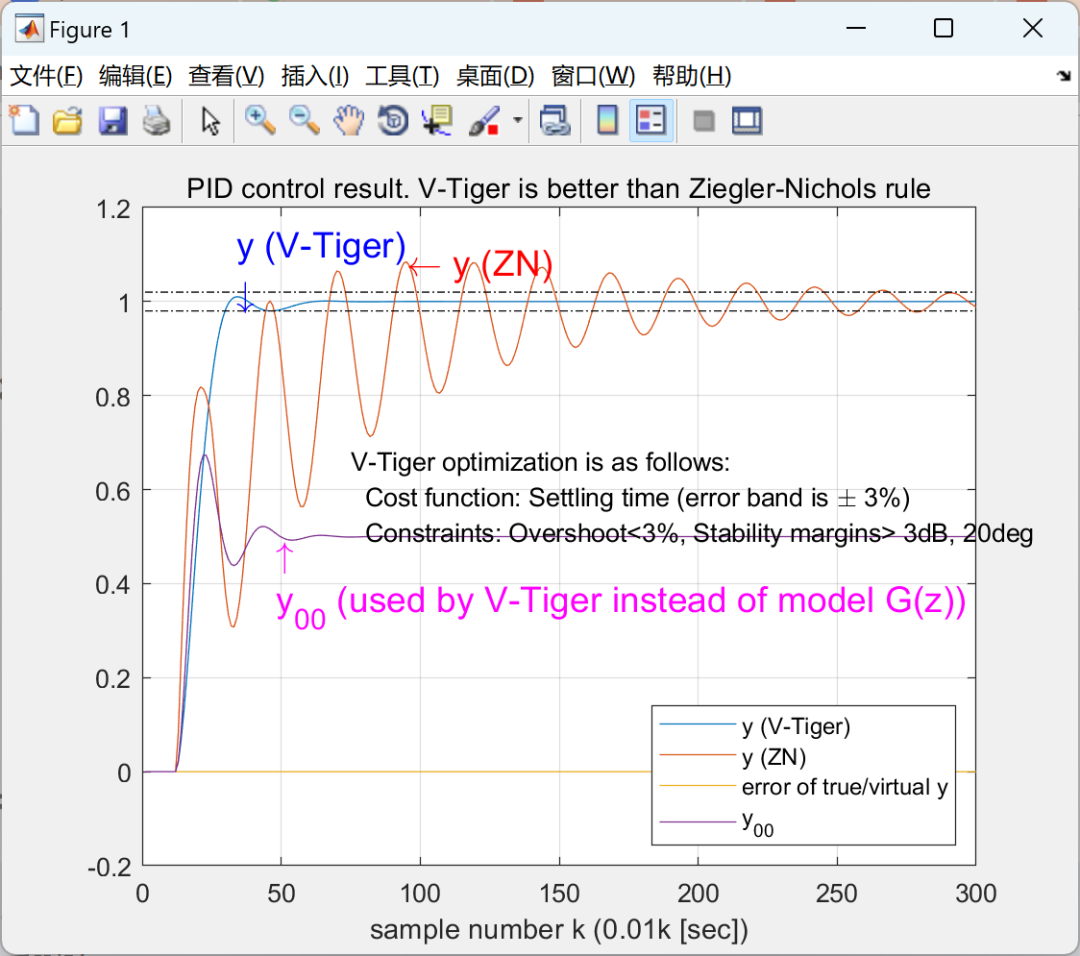
Task: Maximize the Figure 1 window
Action: click(944, 28)
